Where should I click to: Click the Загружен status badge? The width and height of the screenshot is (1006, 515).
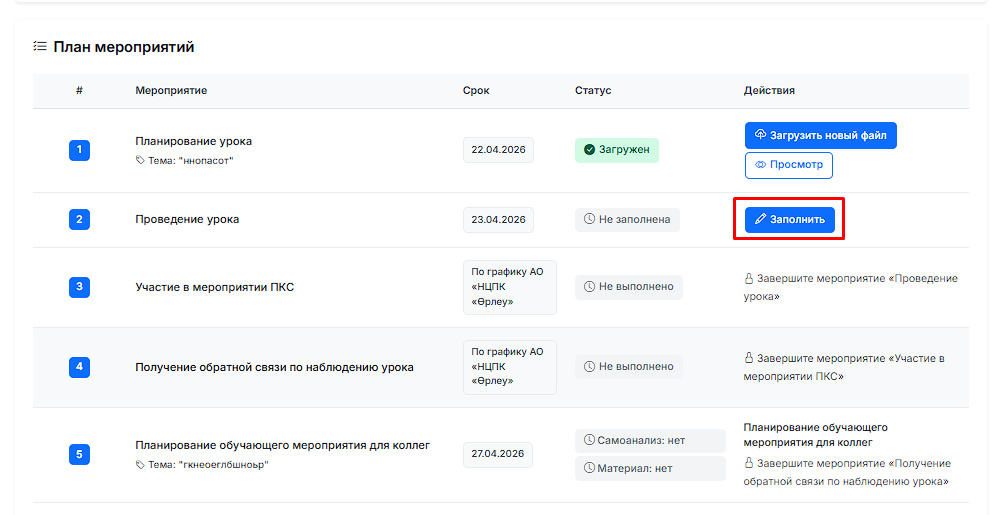point(617,150)
